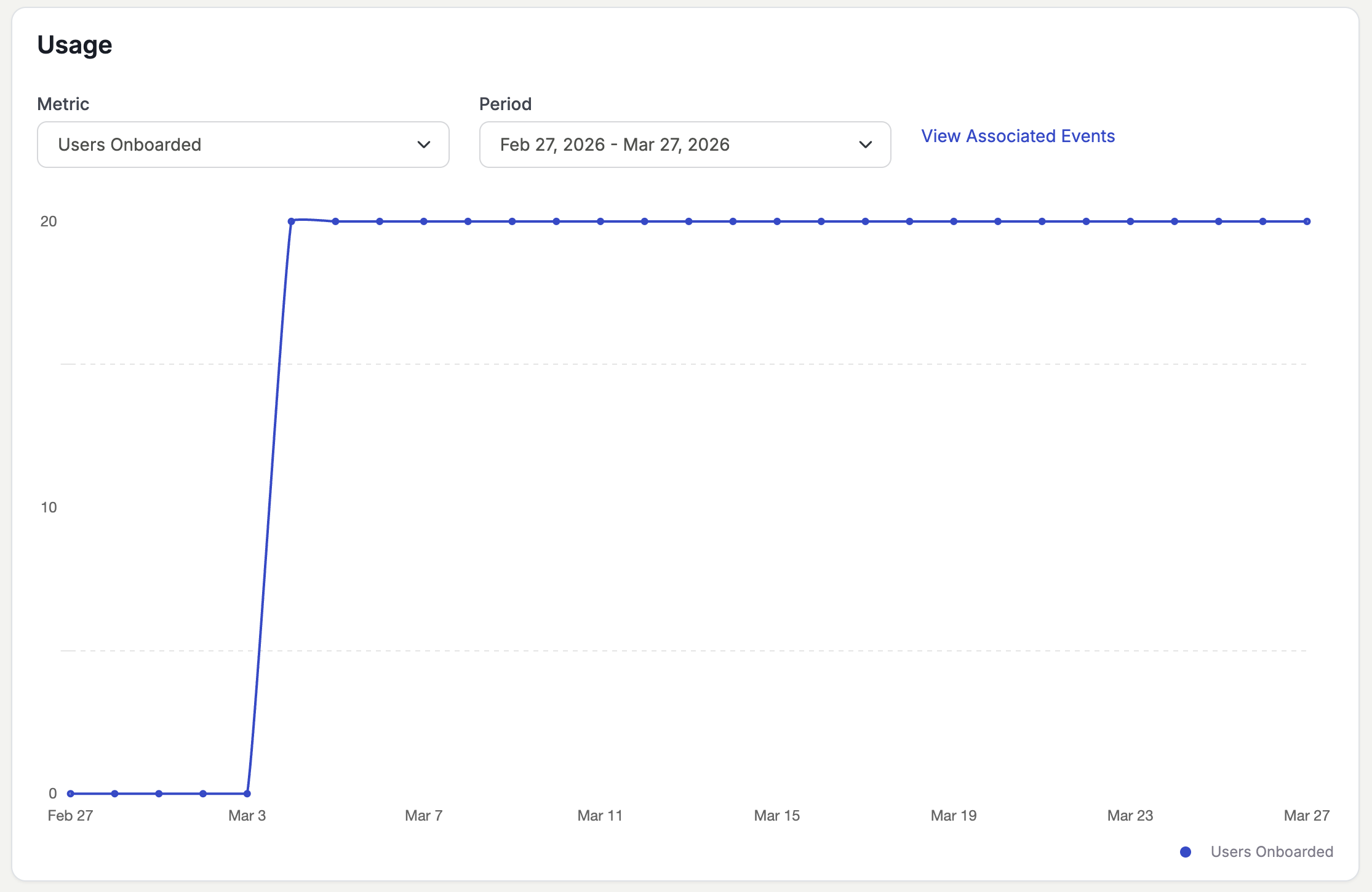Click the Mar 5 data point
1372x892 pixels.
click(336, 221)
